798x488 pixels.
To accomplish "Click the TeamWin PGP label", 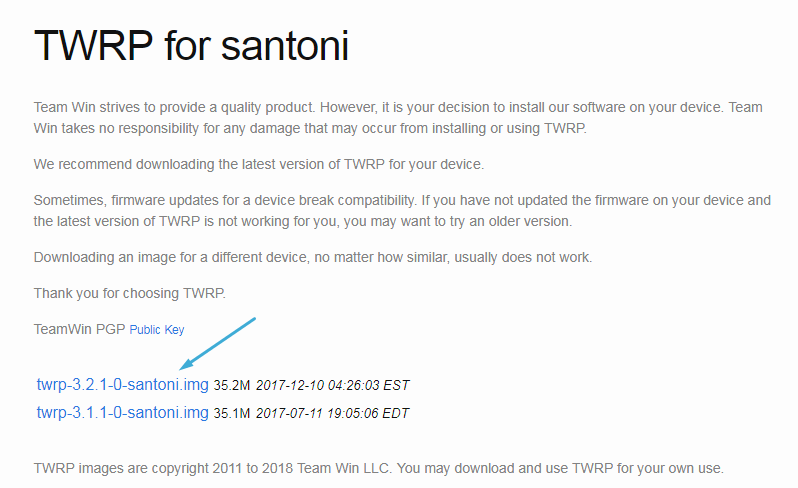I will (79, 329).
